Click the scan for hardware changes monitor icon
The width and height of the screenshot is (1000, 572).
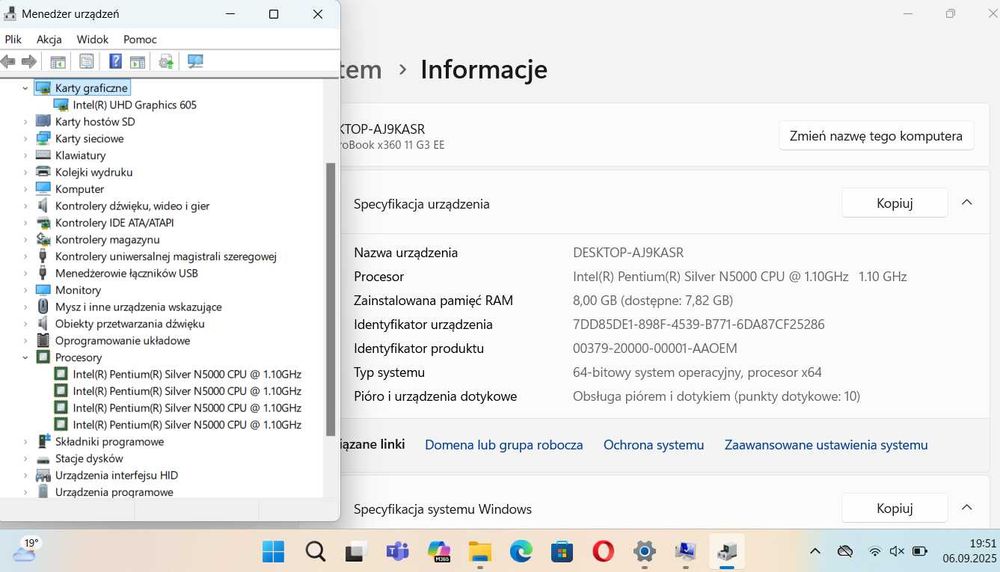[195, 61]
